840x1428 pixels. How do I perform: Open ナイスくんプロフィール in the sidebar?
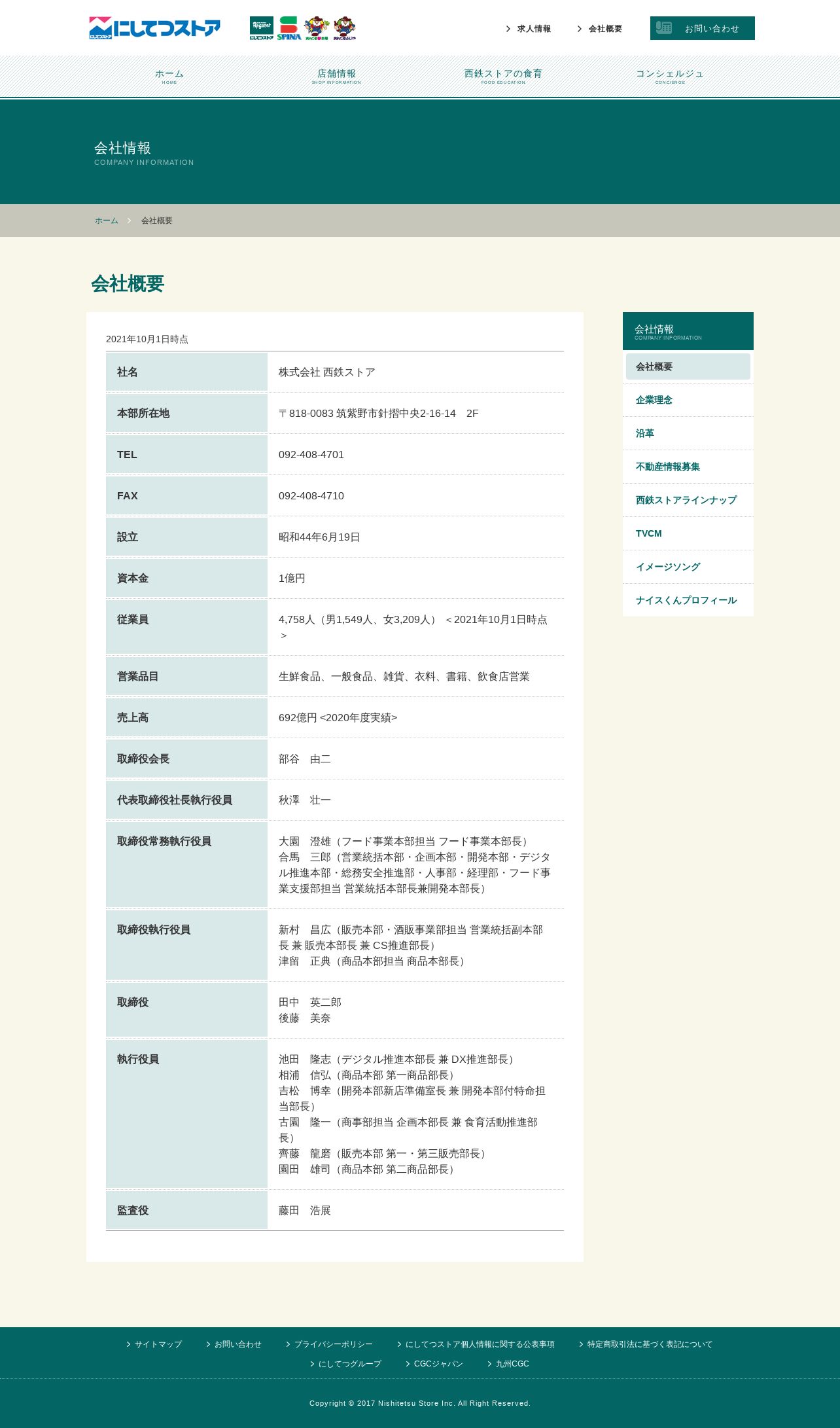688,600
